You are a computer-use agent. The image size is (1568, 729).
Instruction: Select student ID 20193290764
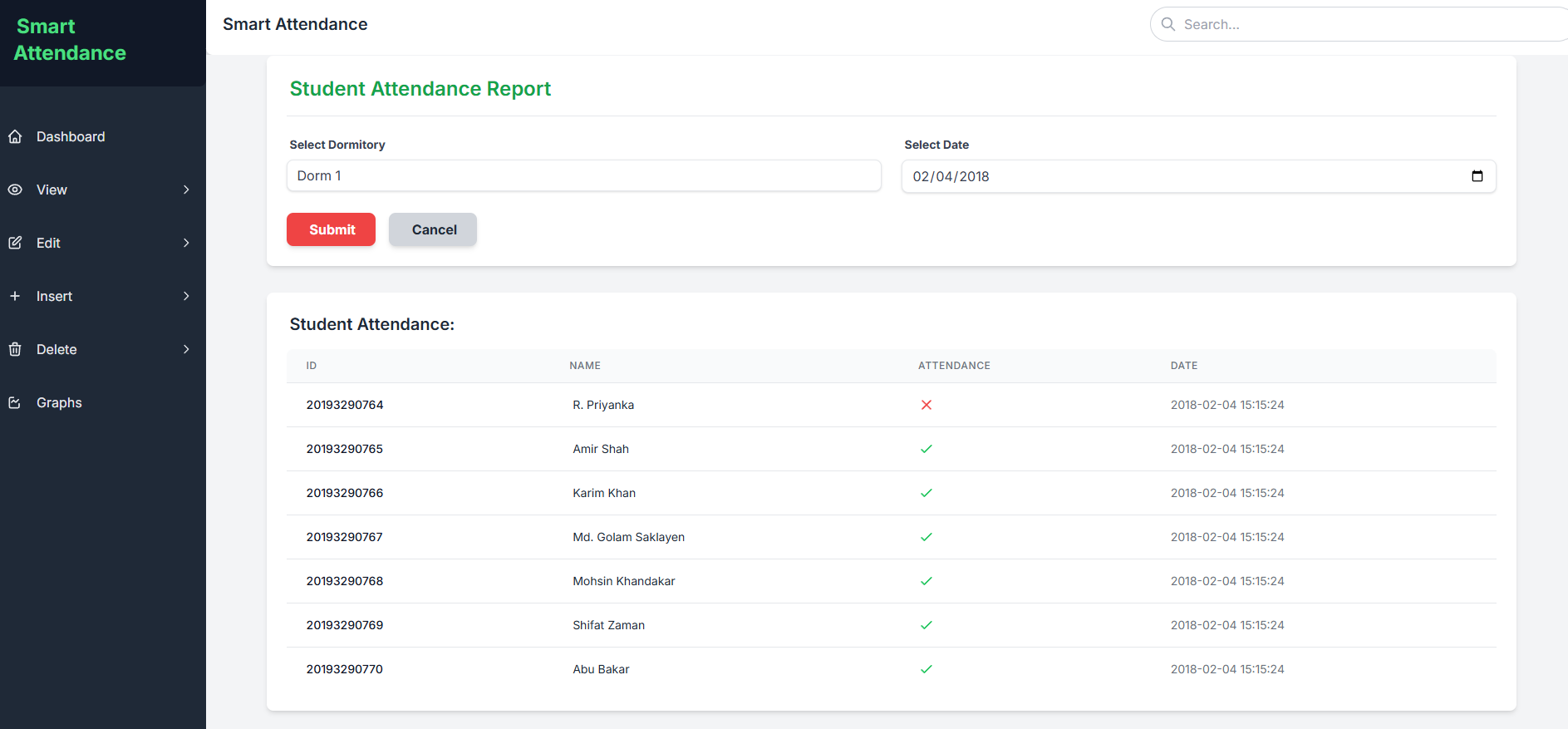click(345, 405)
